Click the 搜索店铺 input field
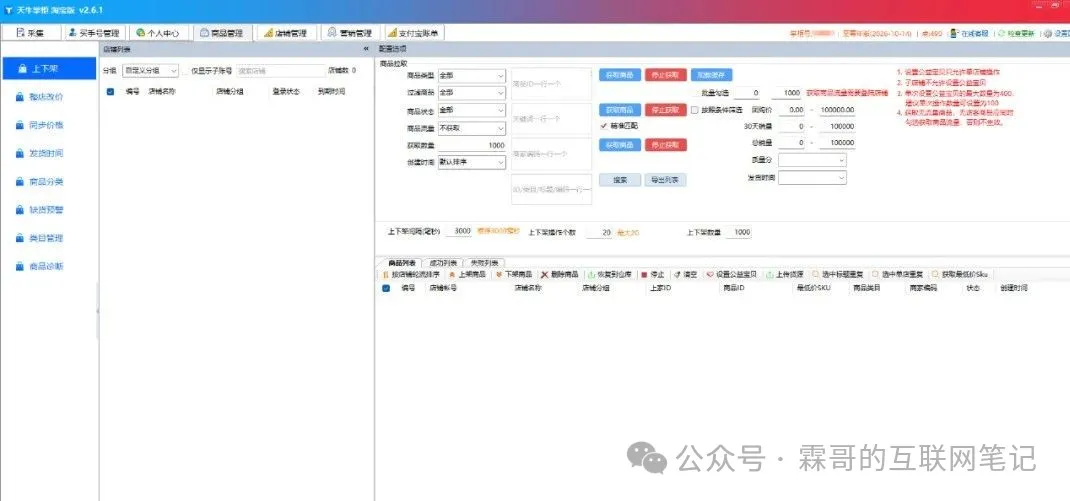The height and width of the screenshot is (501, 1070). point(278,71)
